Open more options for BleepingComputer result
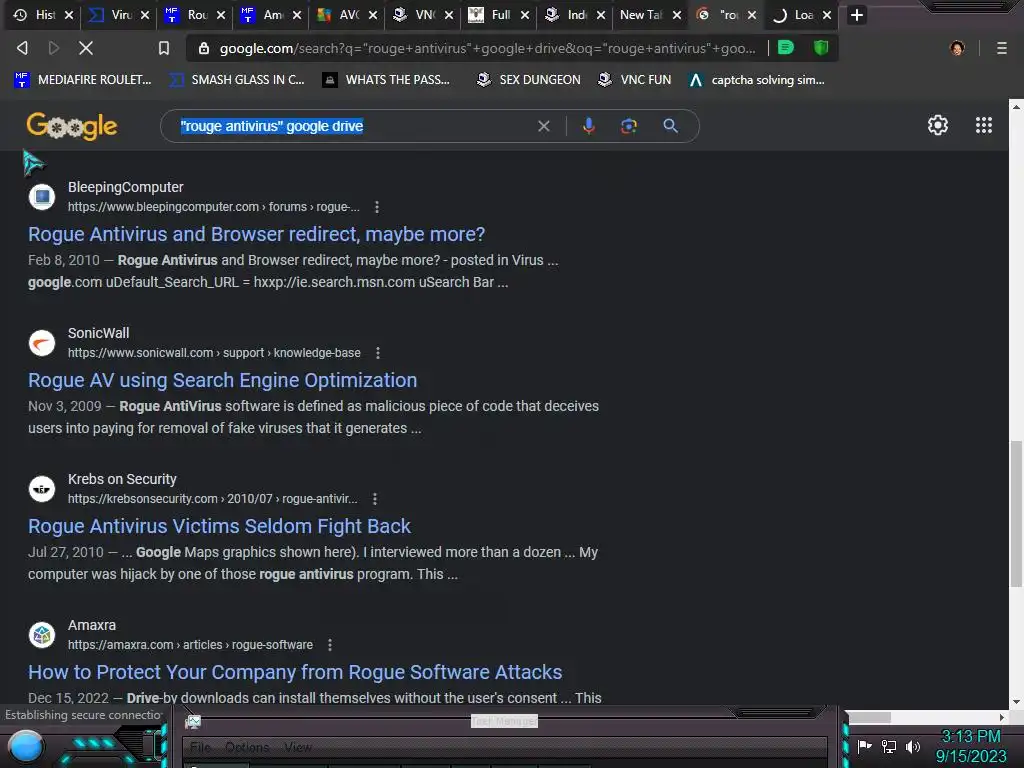Viewport: 1024px width, 768px height. click(x=377, y=207)
